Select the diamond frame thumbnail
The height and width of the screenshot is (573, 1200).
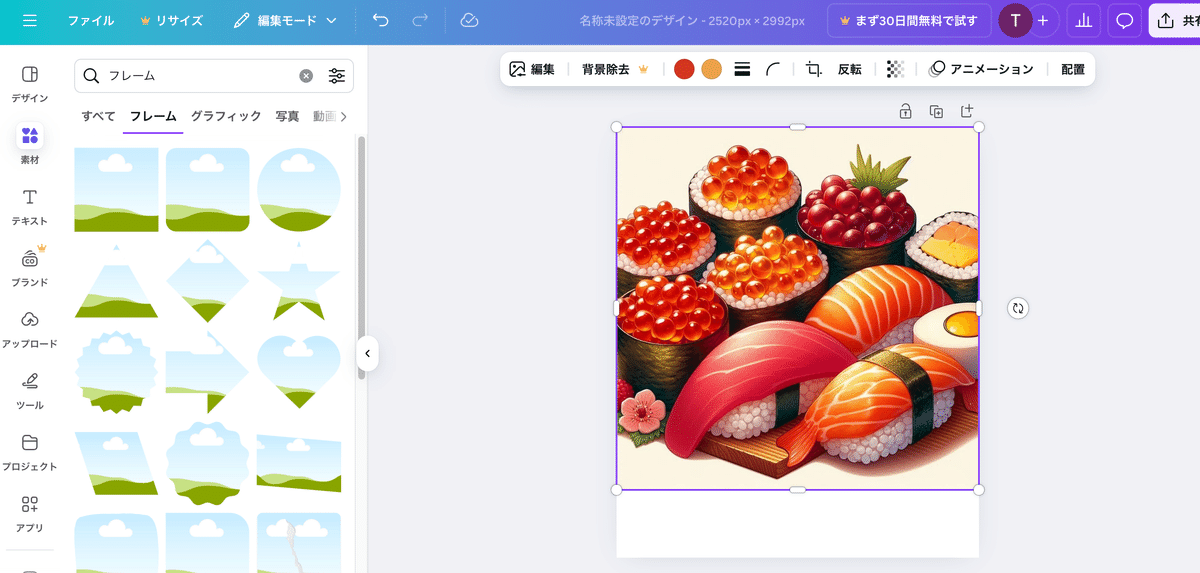(x=208, y=281)
